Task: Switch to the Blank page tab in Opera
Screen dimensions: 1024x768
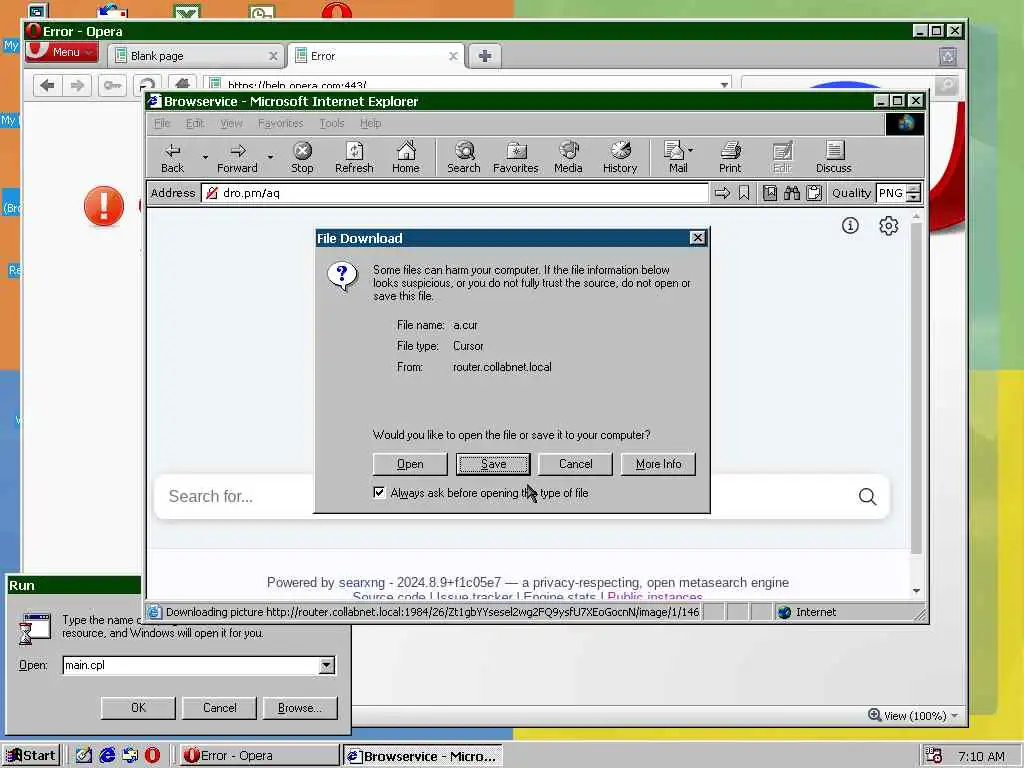Action: pos(196,56)
